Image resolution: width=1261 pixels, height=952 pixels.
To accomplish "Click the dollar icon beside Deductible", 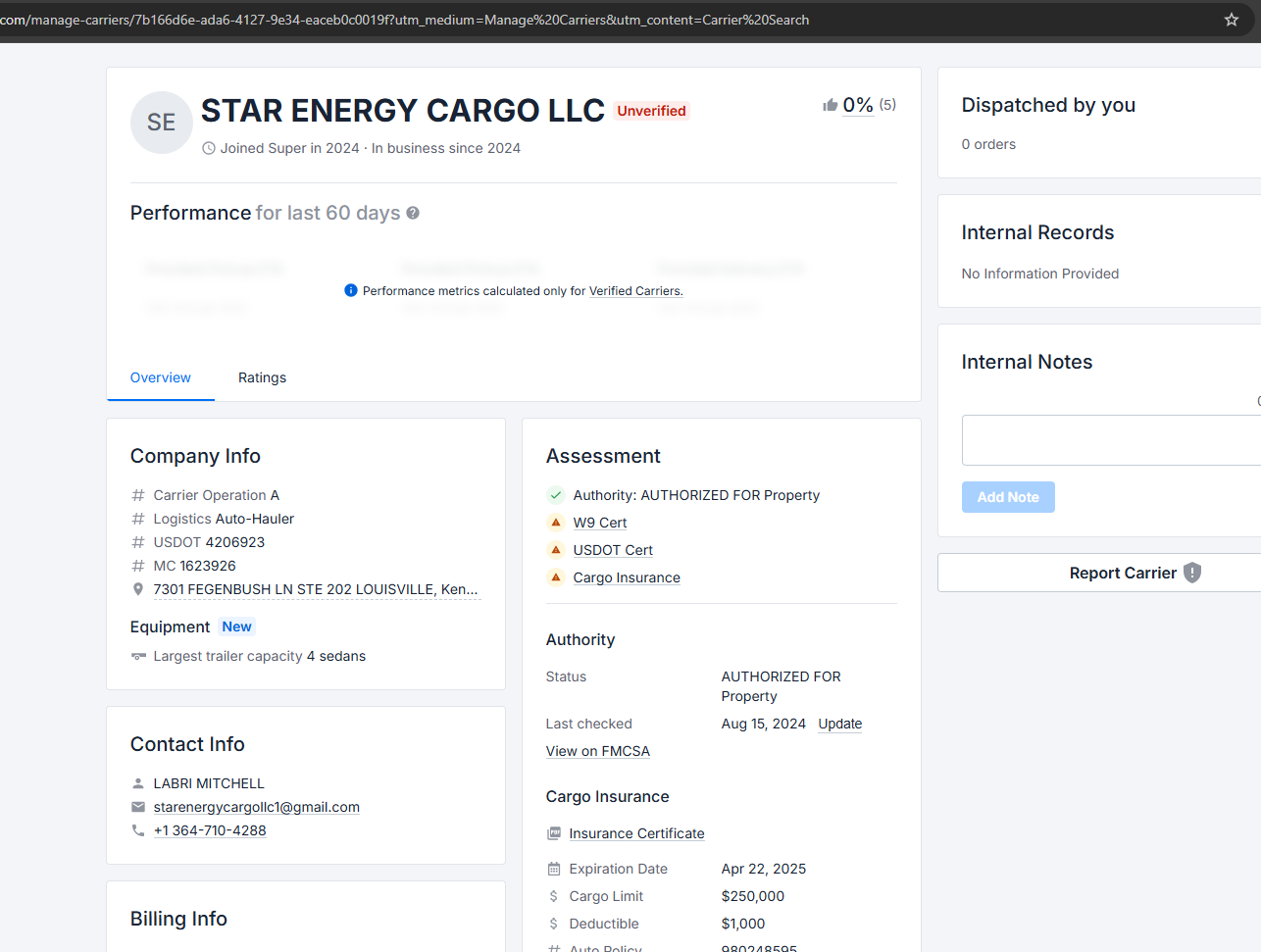I will (x=554, y=924).
